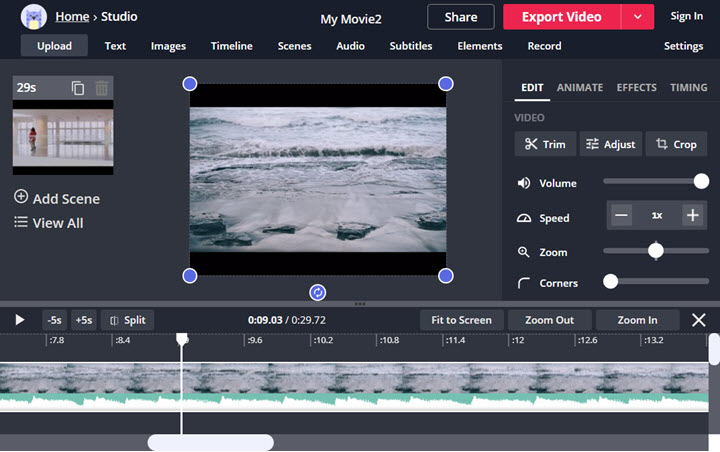Delete the scene using trash icon

101,88
